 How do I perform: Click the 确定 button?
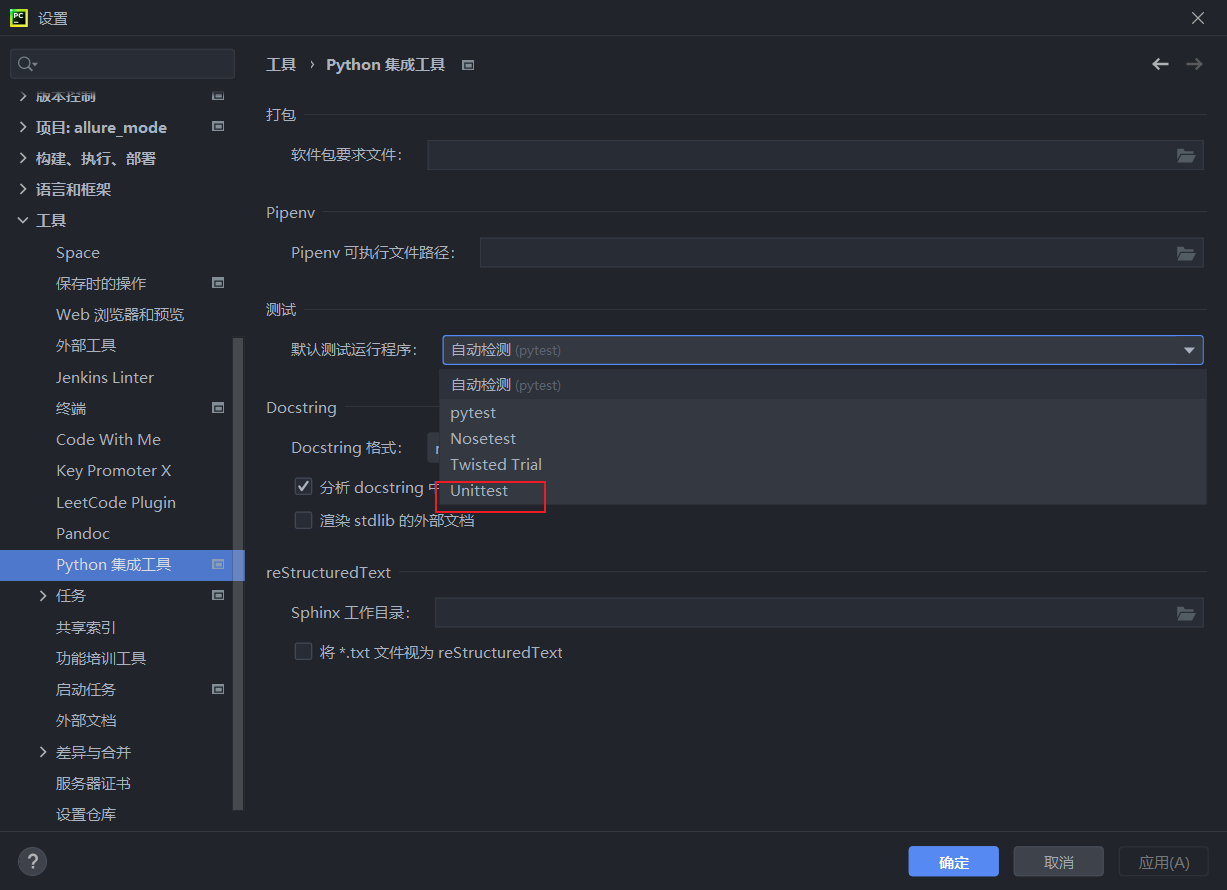(x=954, y=862)
